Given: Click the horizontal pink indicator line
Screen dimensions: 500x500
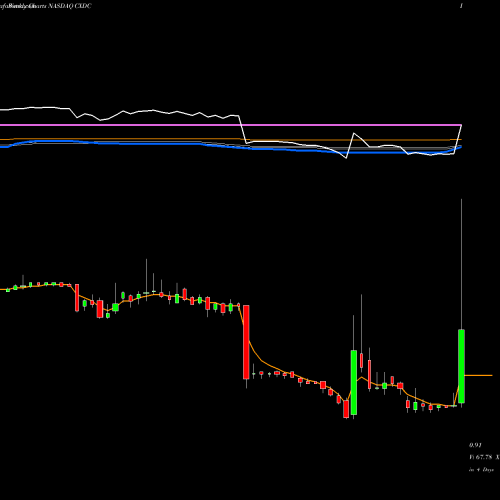Looking at the screenshot, I should pyautogui.click(x=231, y=125).
